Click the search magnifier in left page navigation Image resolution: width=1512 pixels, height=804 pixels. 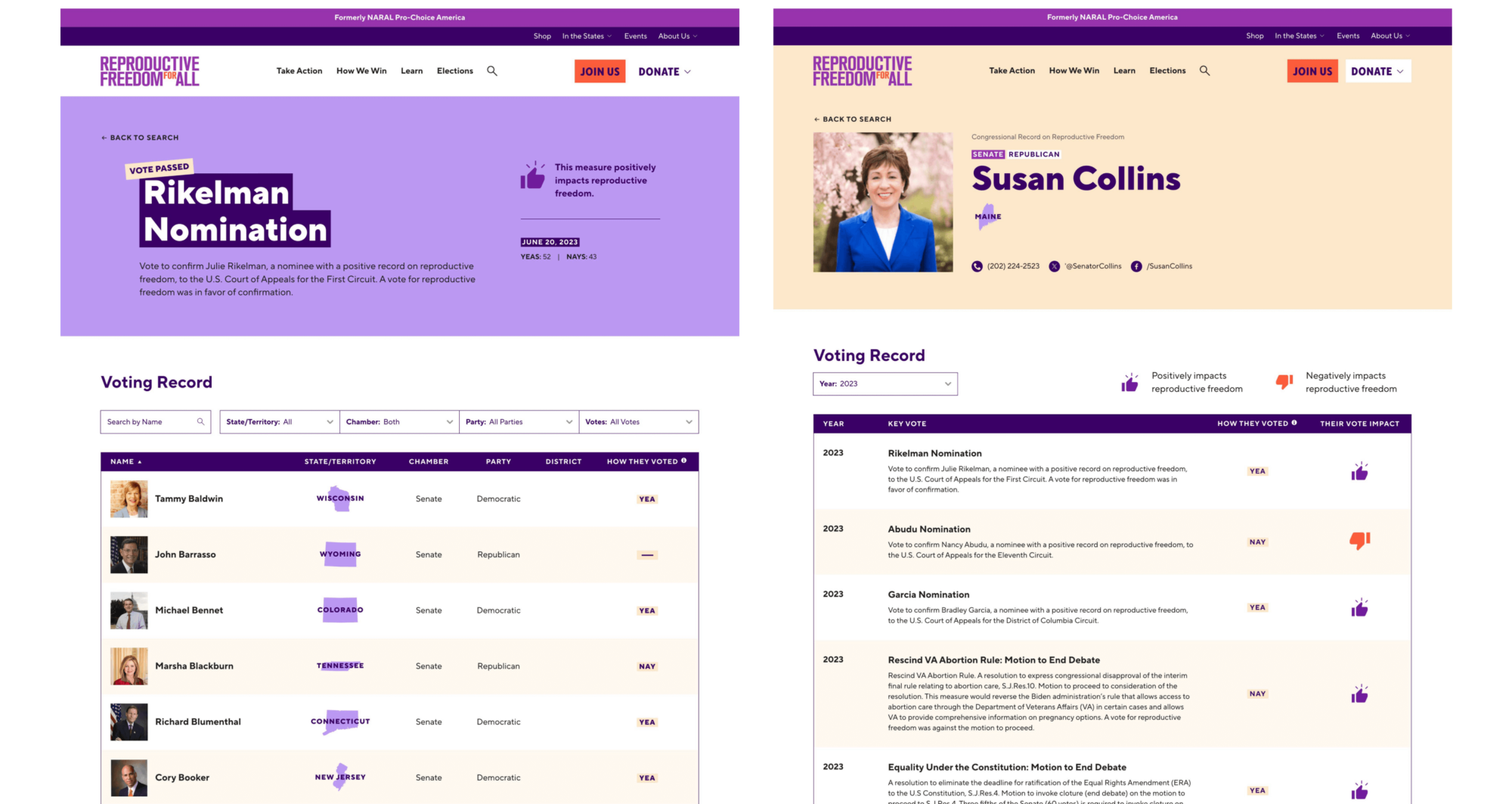(492, 71)
